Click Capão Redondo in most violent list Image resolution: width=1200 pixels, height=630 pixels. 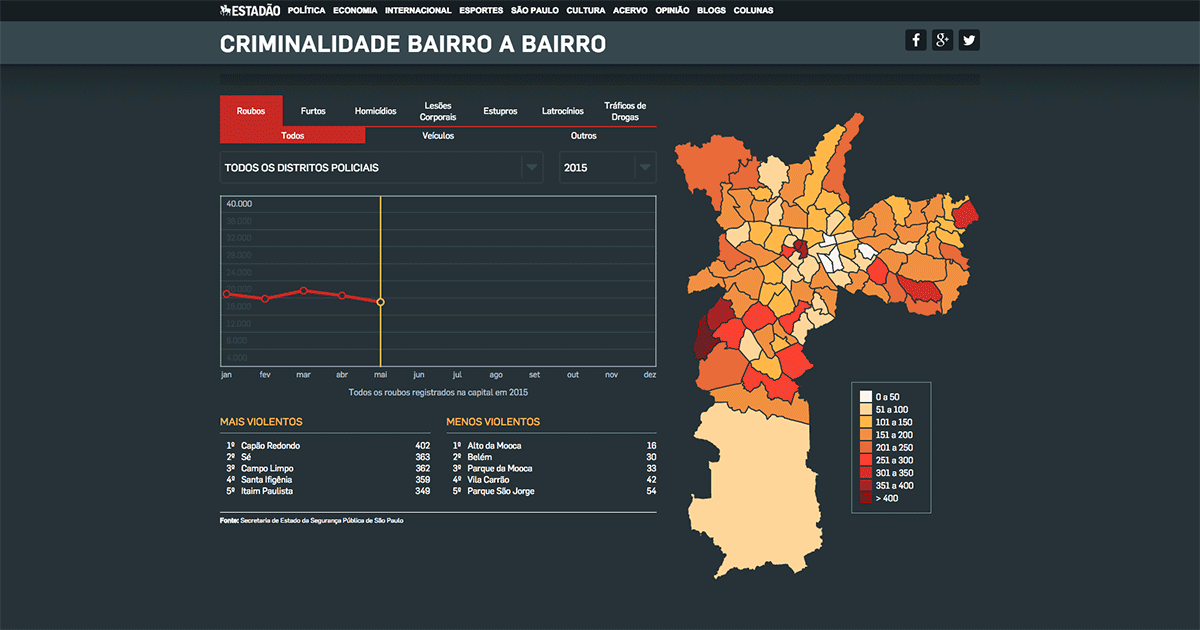pyautogui.click(x=270, y=446)
